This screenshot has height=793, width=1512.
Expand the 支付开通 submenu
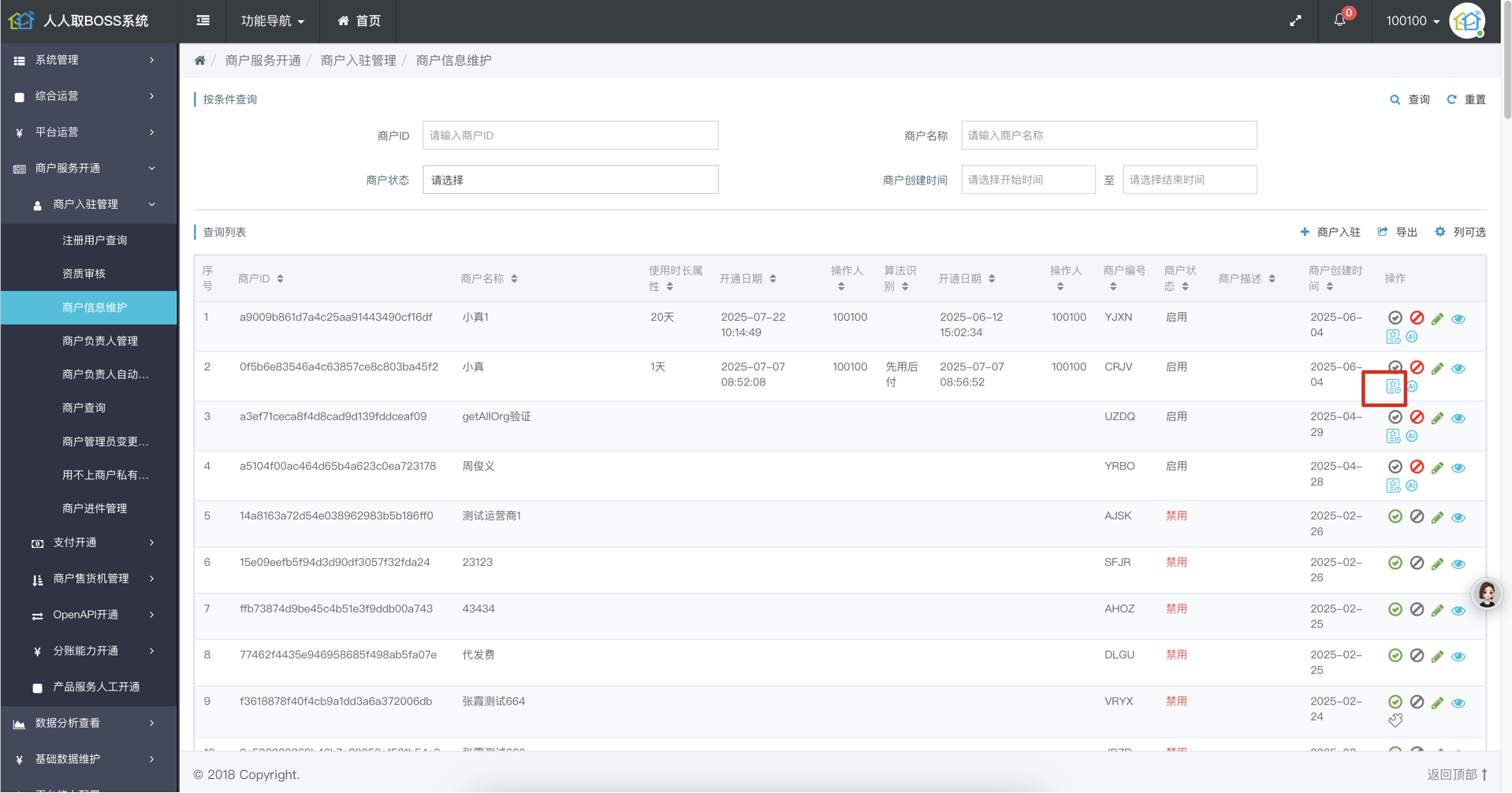(88, 542)
